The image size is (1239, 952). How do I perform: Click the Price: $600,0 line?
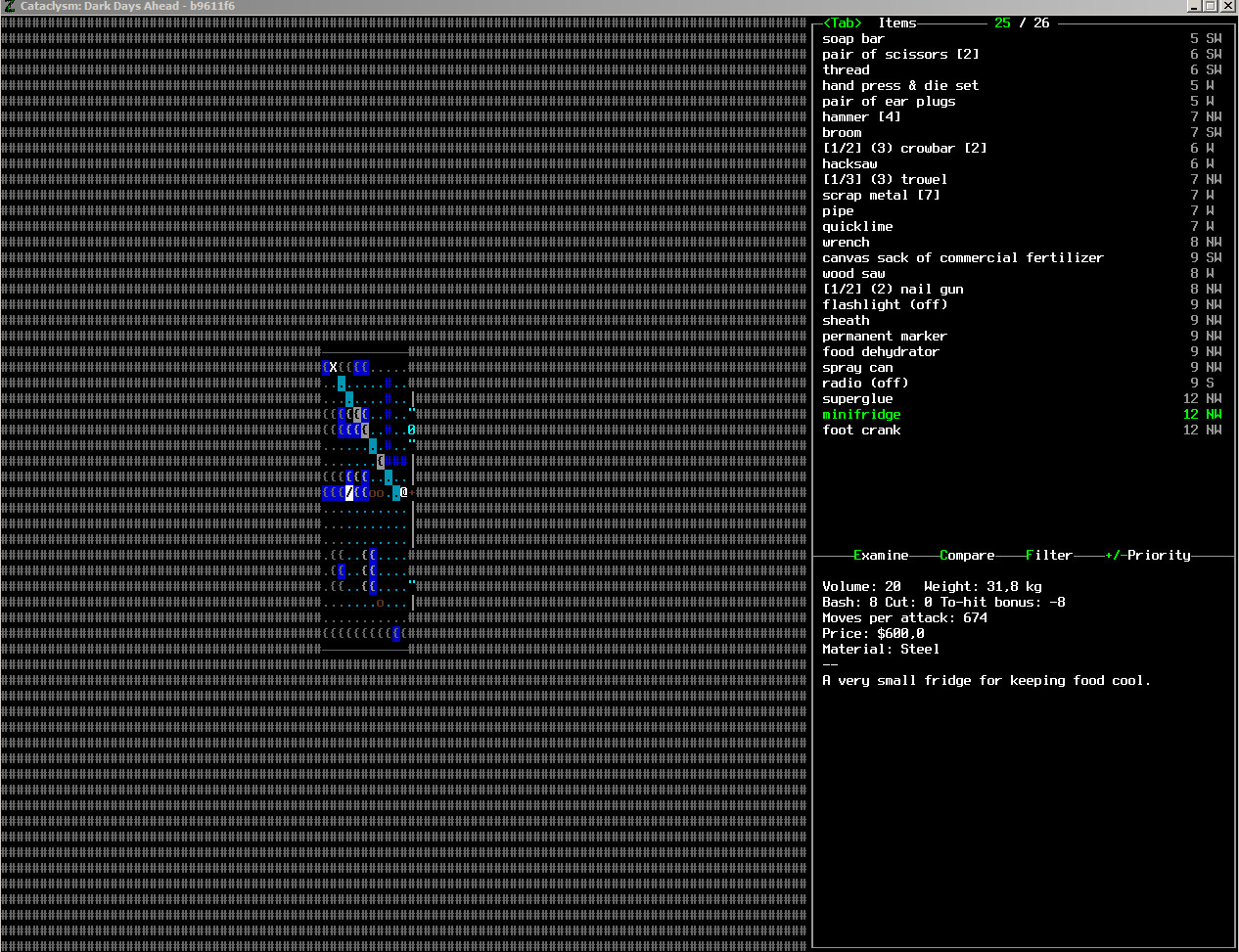click(873, 634)
